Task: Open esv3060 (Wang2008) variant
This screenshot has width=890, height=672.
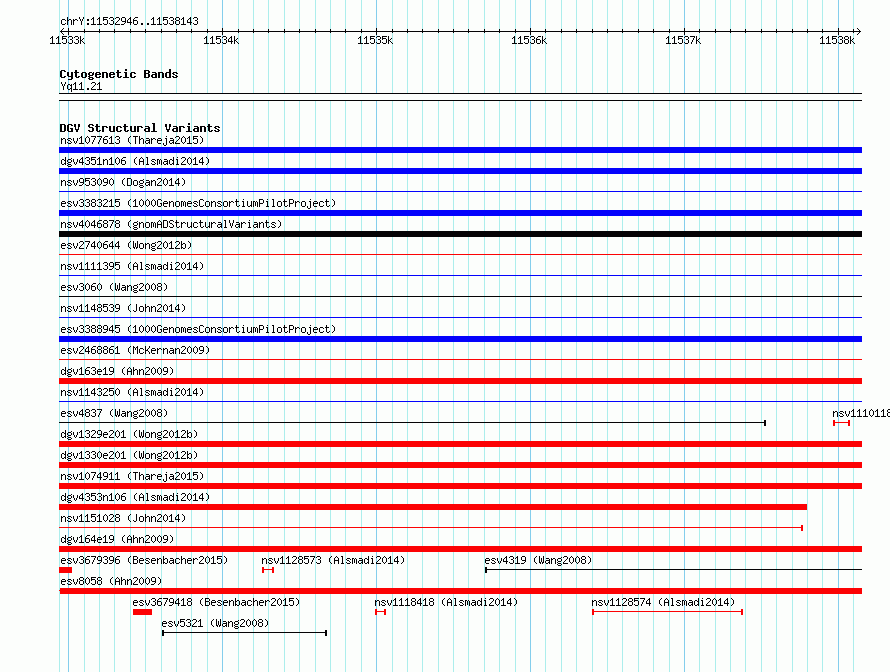Action: click(114, 287)
